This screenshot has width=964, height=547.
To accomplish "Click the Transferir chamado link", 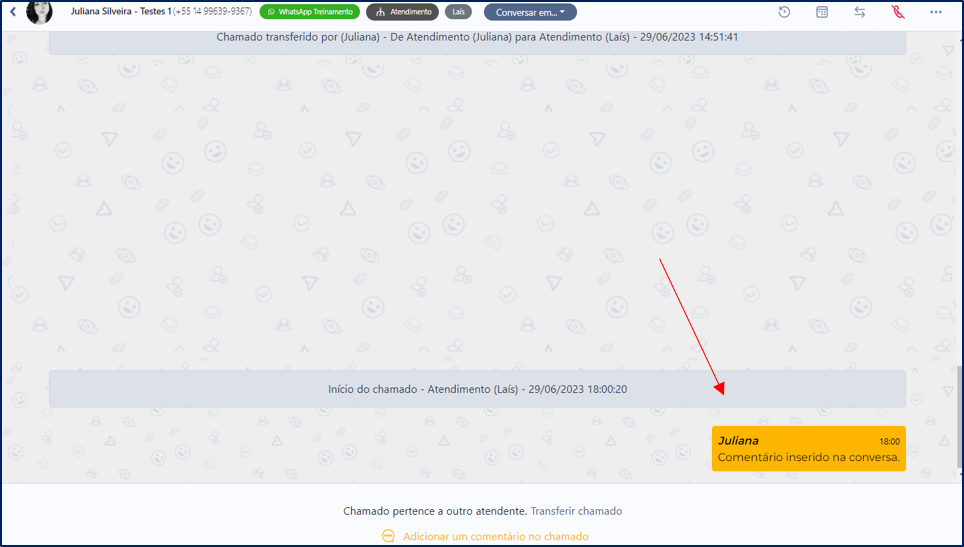I will pyautogui.click(x=576, y=511).
